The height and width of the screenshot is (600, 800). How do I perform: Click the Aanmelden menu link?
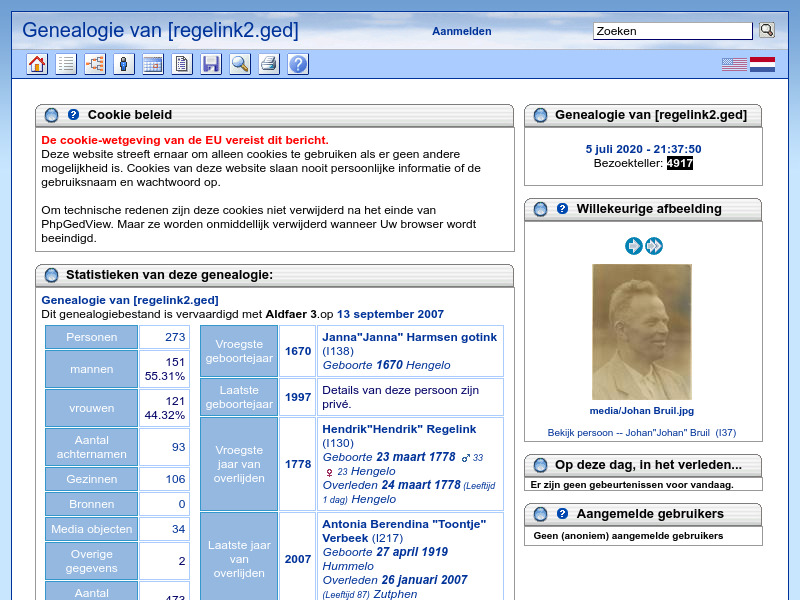pos(461,31)
